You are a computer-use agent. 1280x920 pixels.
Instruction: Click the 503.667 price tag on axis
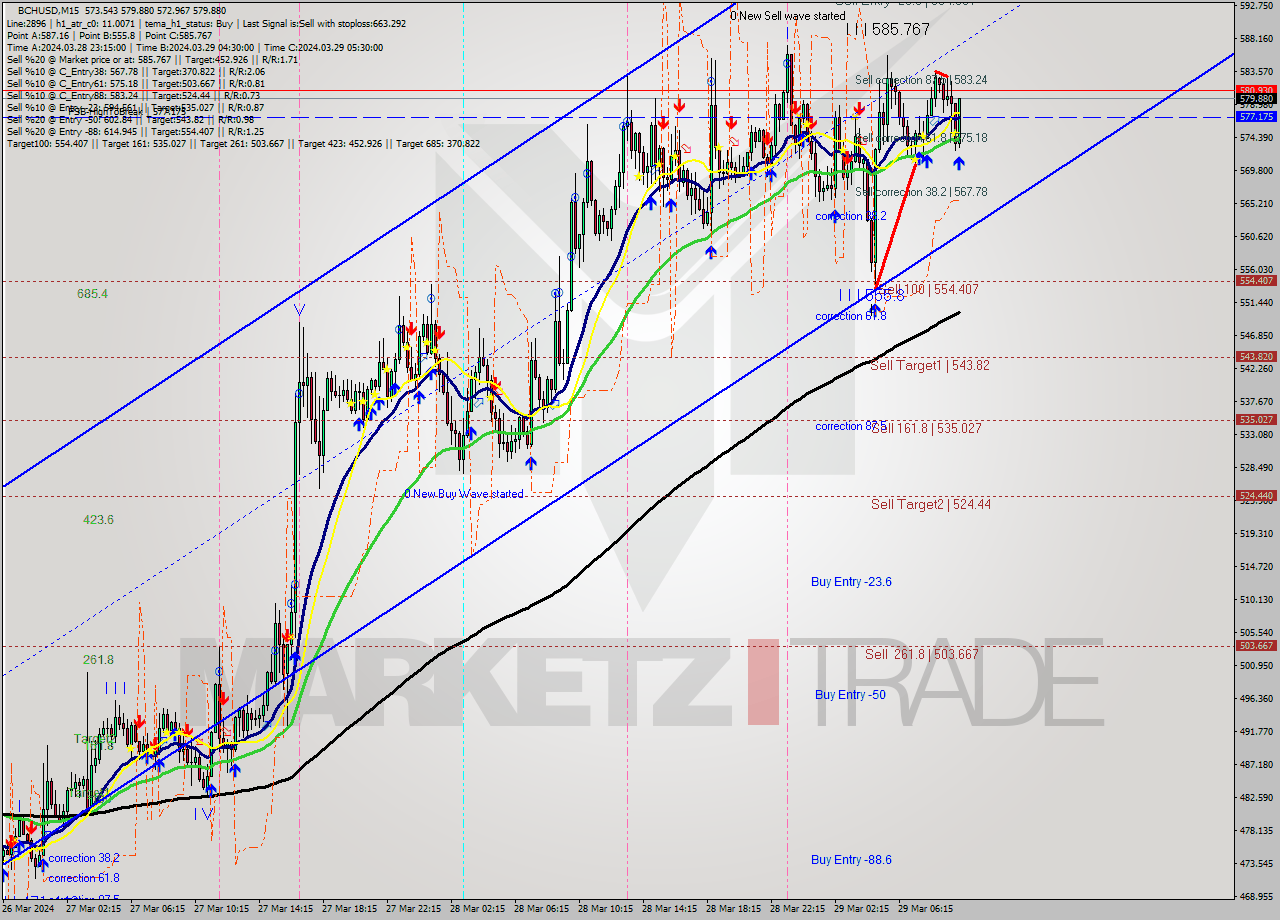1256,645
